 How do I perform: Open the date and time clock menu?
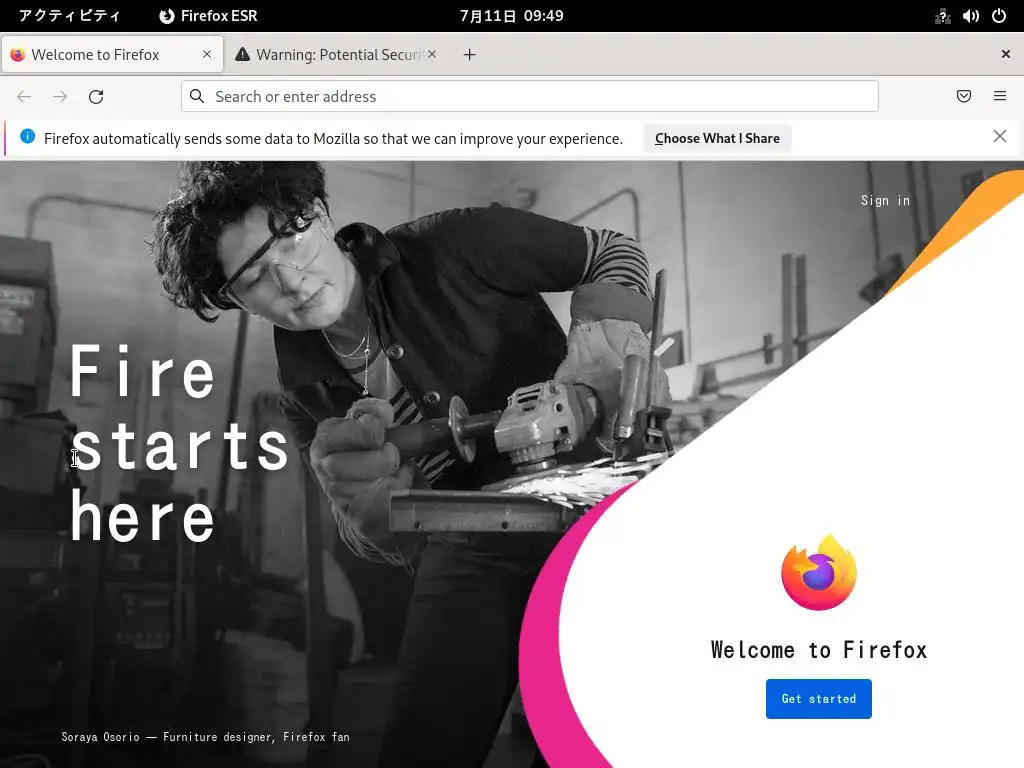tap(511, 16)
